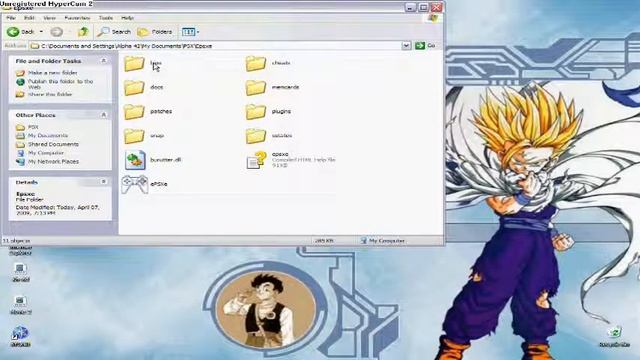Go to PSX in Other Places
Screen dimensions: 640x360
coord(33,127)
